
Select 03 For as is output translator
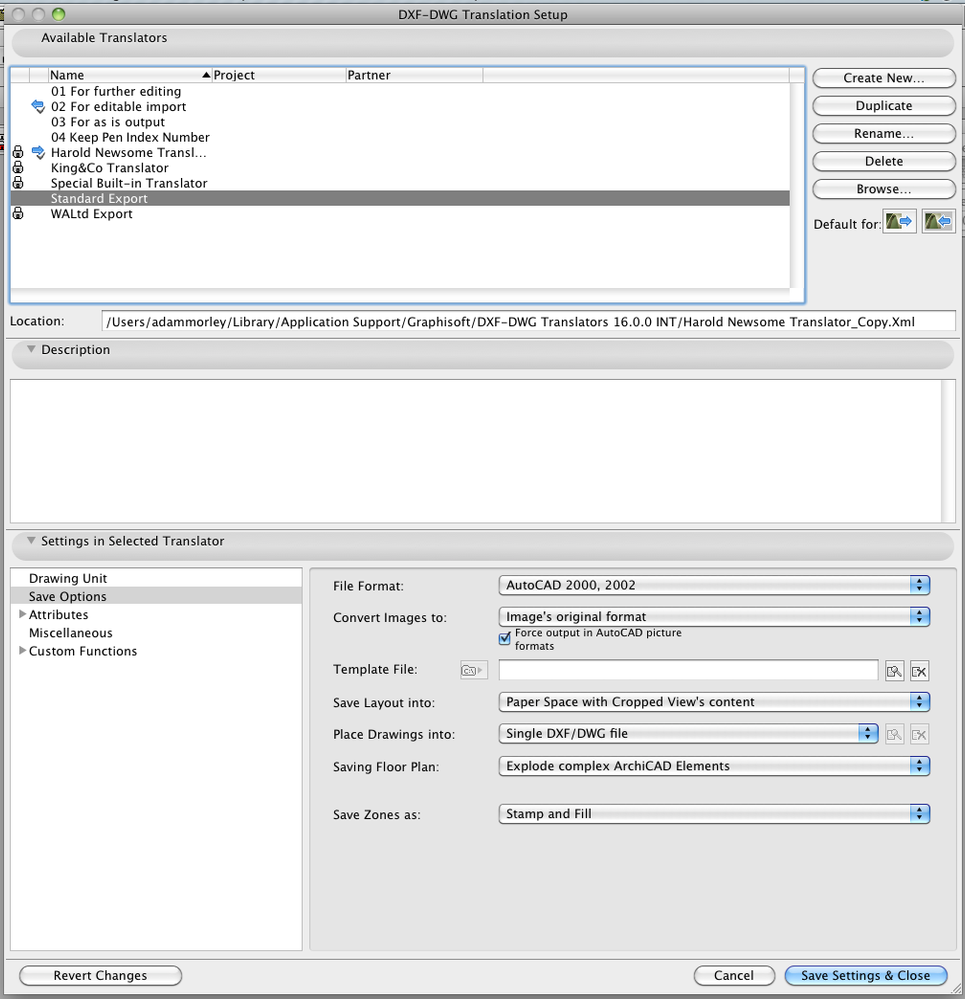click(x=400, y=122)
